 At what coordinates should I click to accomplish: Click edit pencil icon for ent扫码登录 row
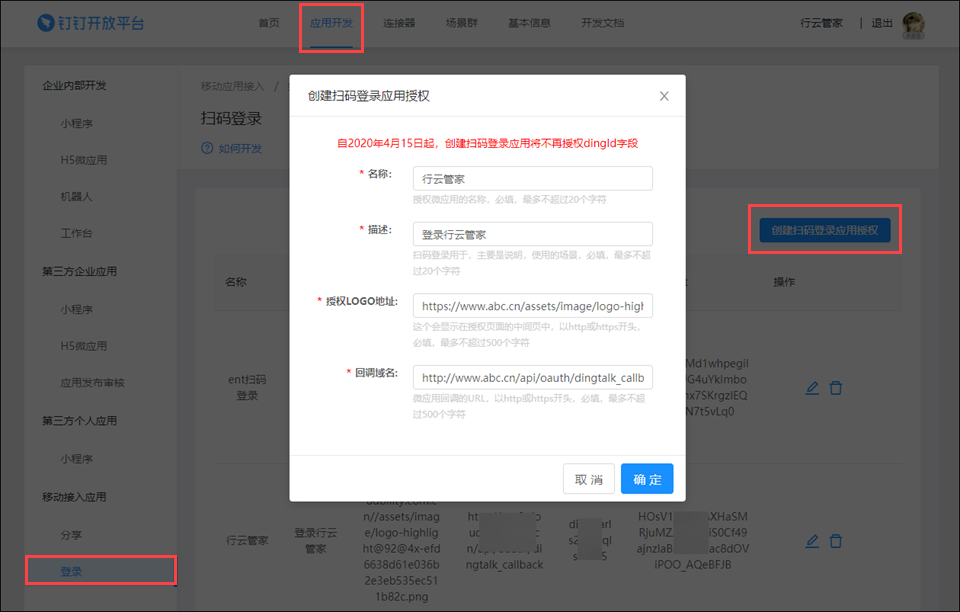point(812,388)
